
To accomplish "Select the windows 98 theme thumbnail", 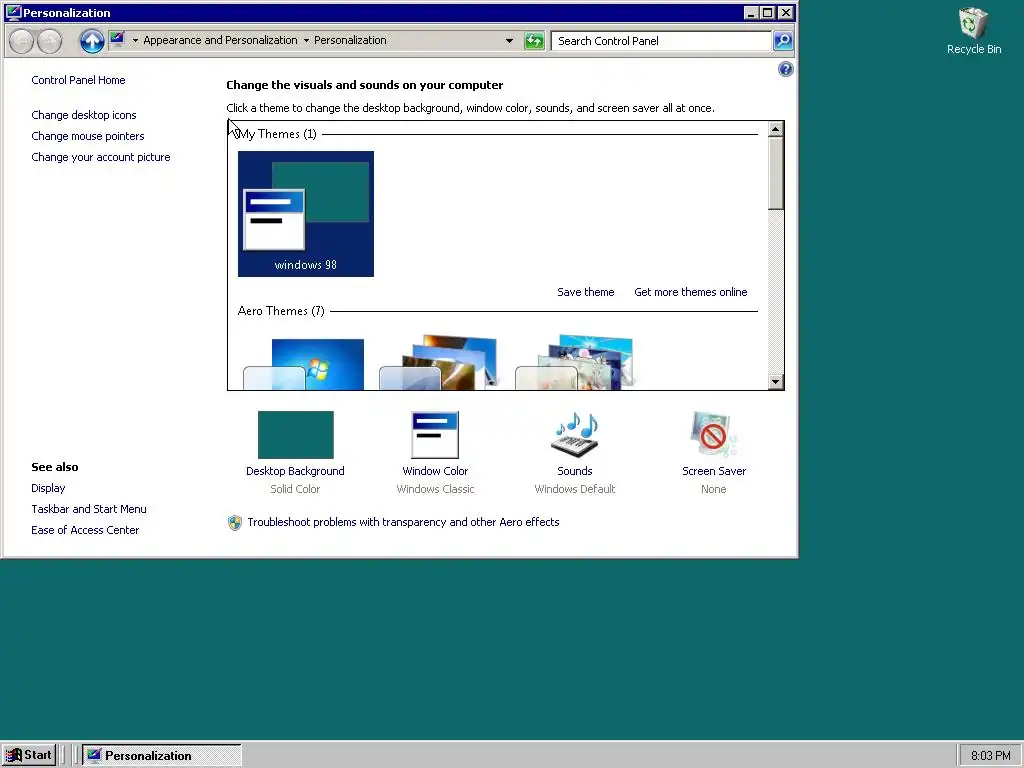I will [306, 214].
